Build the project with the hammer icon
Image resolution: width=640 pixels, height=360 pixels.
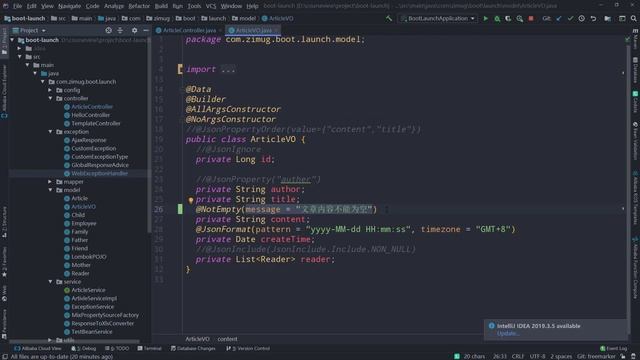(x=389, y=18)
